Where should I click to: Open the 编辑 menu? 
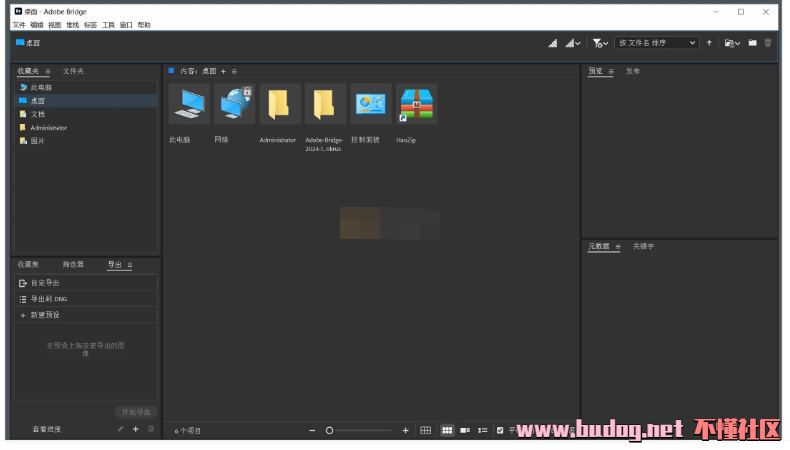(x=37, y=25)
